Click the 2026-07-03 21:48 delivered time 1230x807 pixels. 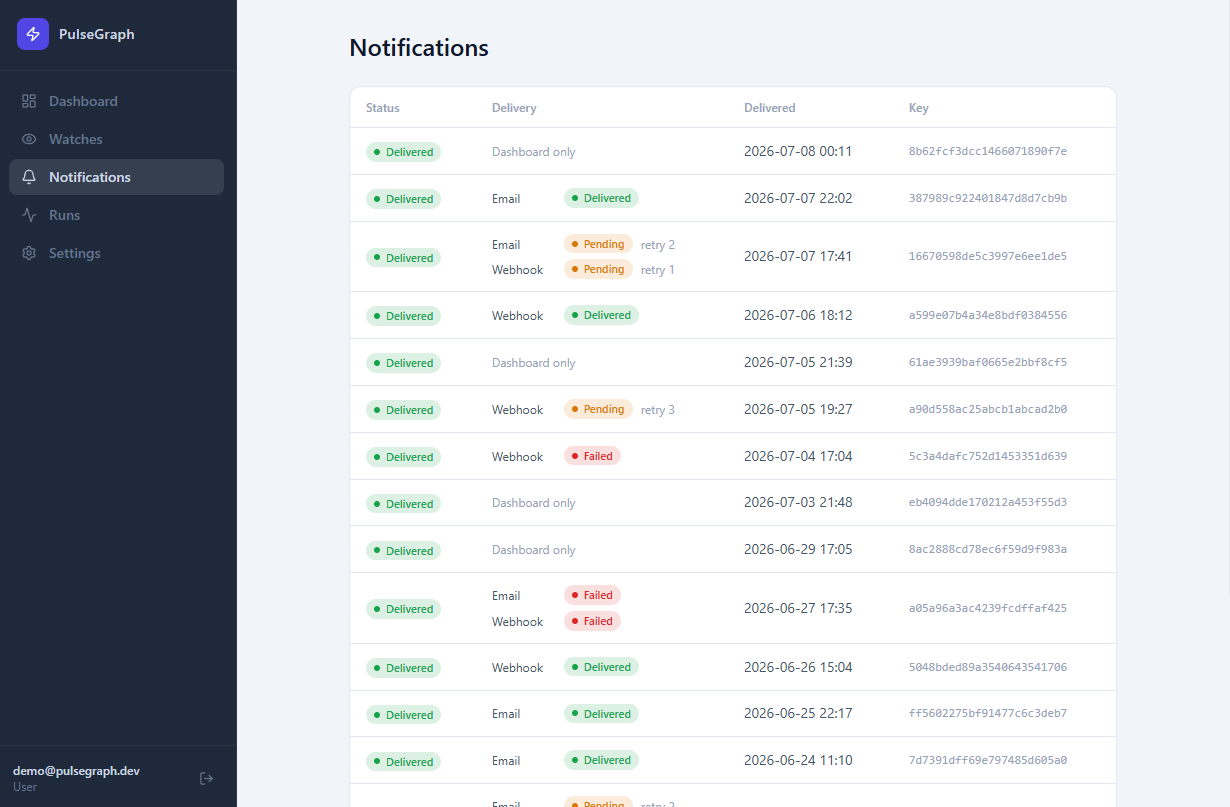pos(798,502)
